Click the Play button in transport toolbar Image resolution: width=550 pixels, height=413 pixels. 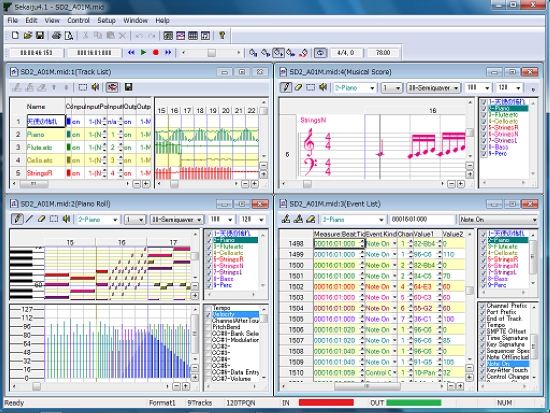[143, 53]
